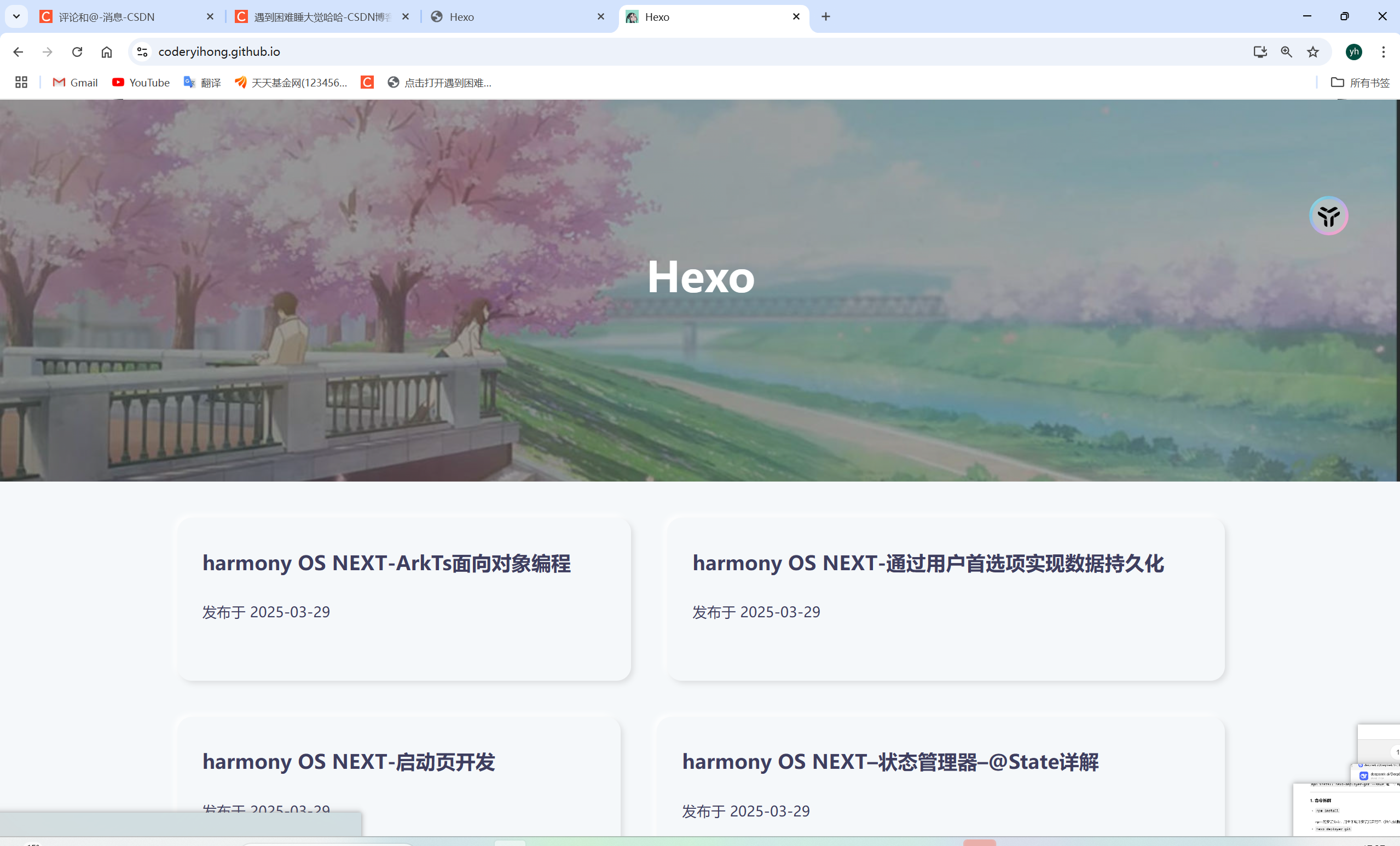Viewport: 1400px width, 846px height.
Task: Open Chrome three-dot menu
Action: click(x=1384, y=51)
